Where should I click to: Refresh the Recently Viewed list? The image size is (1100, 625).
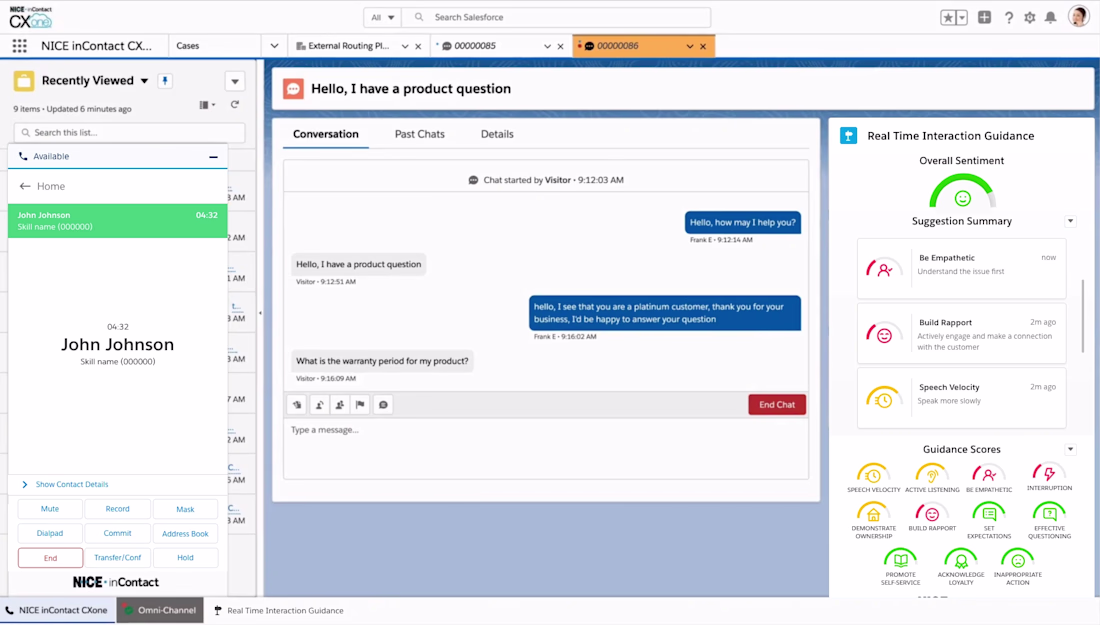tap(235, 105)
